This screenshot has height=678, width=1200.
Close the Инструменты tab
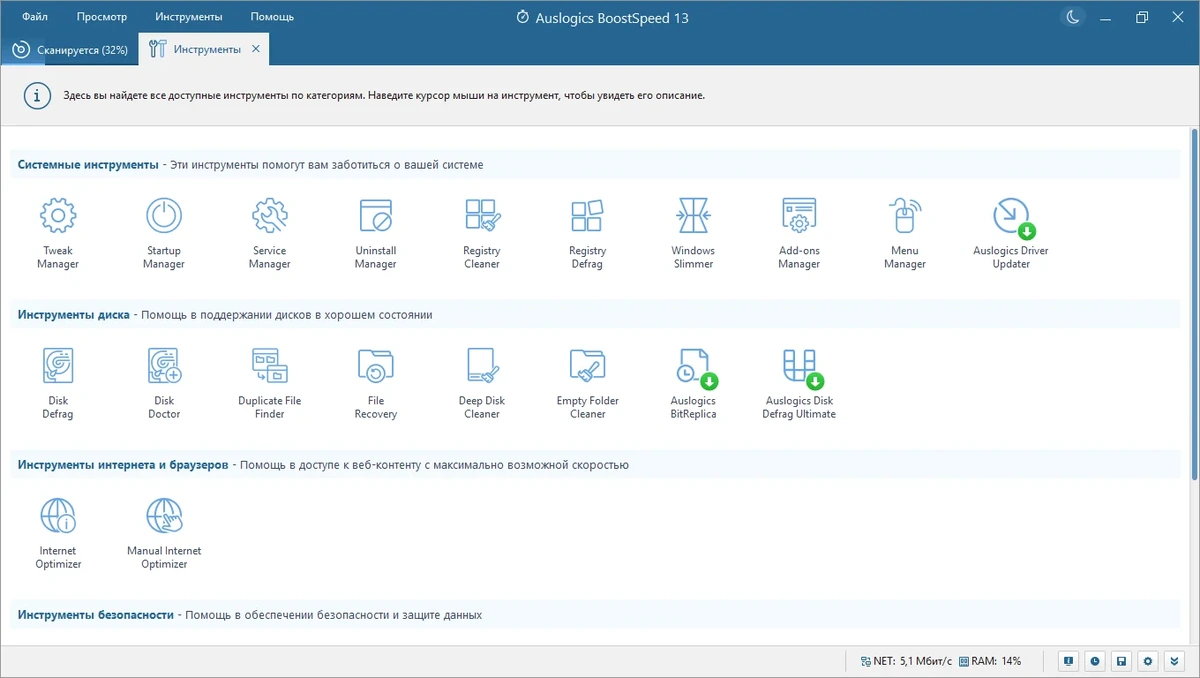coord(256,49)
